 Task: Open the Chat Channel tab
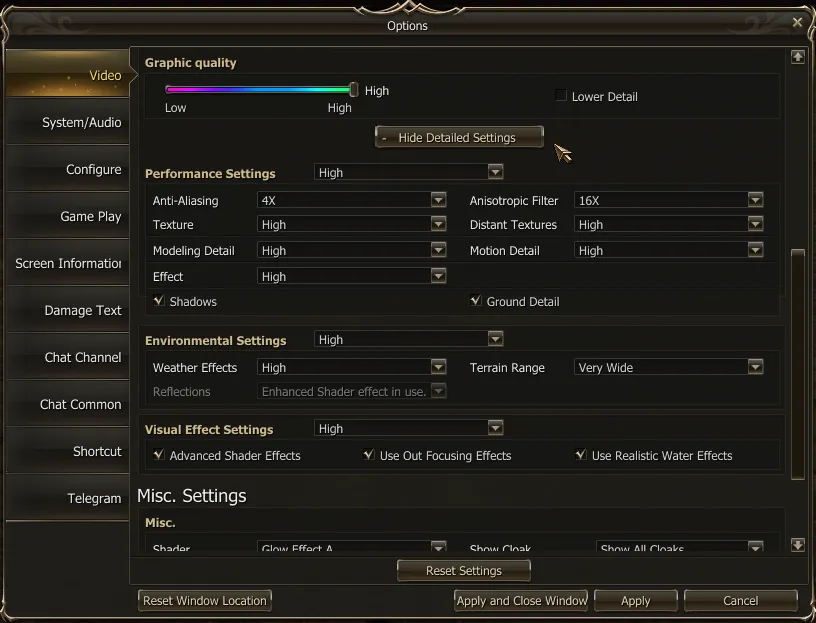(x=68, y=357)
